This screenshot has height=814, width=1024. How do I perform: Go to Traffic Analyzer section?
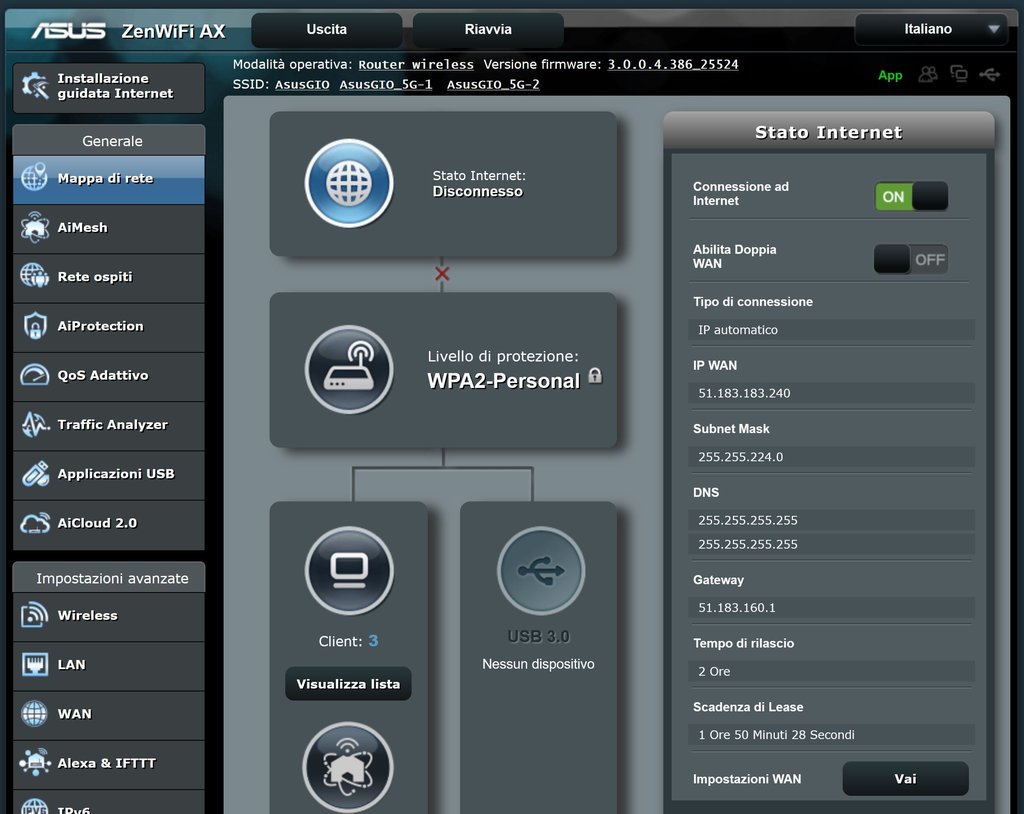tap(109, 425)
